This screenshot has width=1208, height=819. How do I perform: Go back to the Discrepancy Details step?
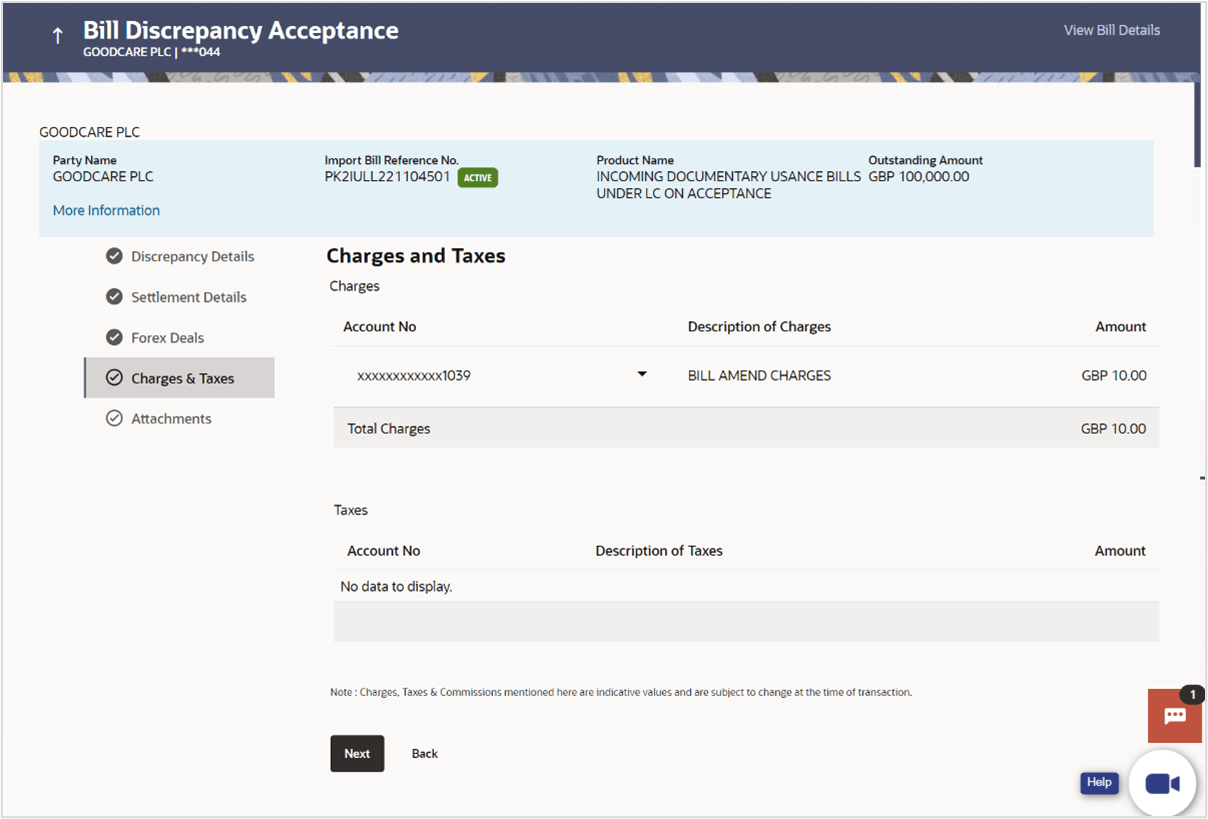(192, 256)
